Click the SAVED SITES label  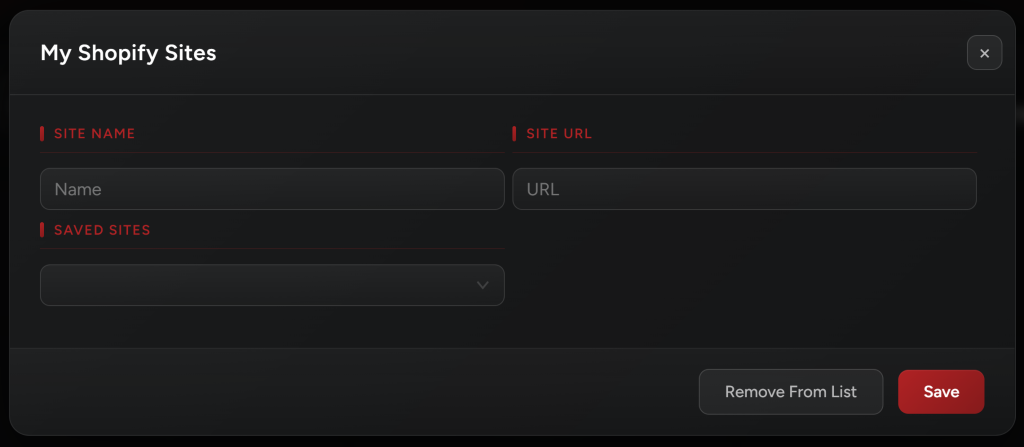[102, 230]
